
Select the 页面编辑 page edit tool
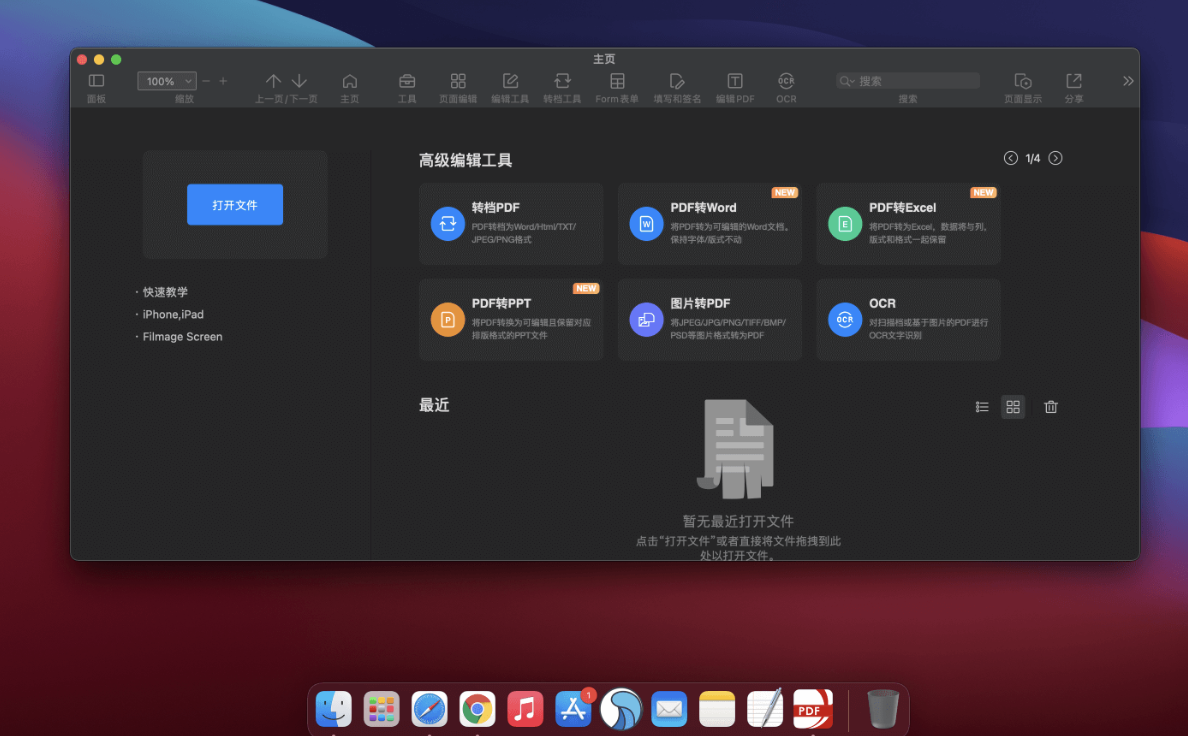tap(458, 82)
